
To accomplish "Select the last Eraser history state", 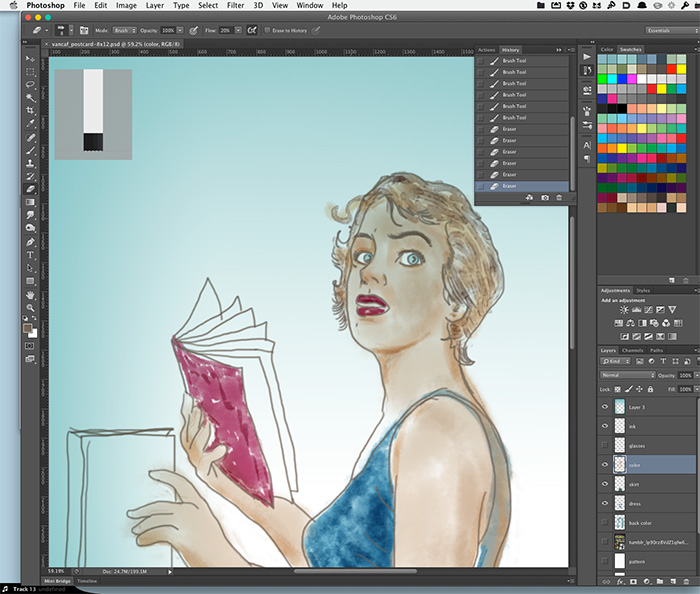I will [522, 186].
